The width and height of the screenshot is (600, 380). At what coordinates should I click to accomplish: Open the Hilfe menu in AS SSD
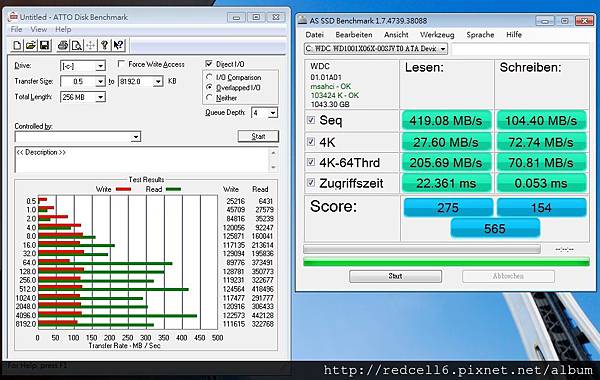(x=514, y=35)
